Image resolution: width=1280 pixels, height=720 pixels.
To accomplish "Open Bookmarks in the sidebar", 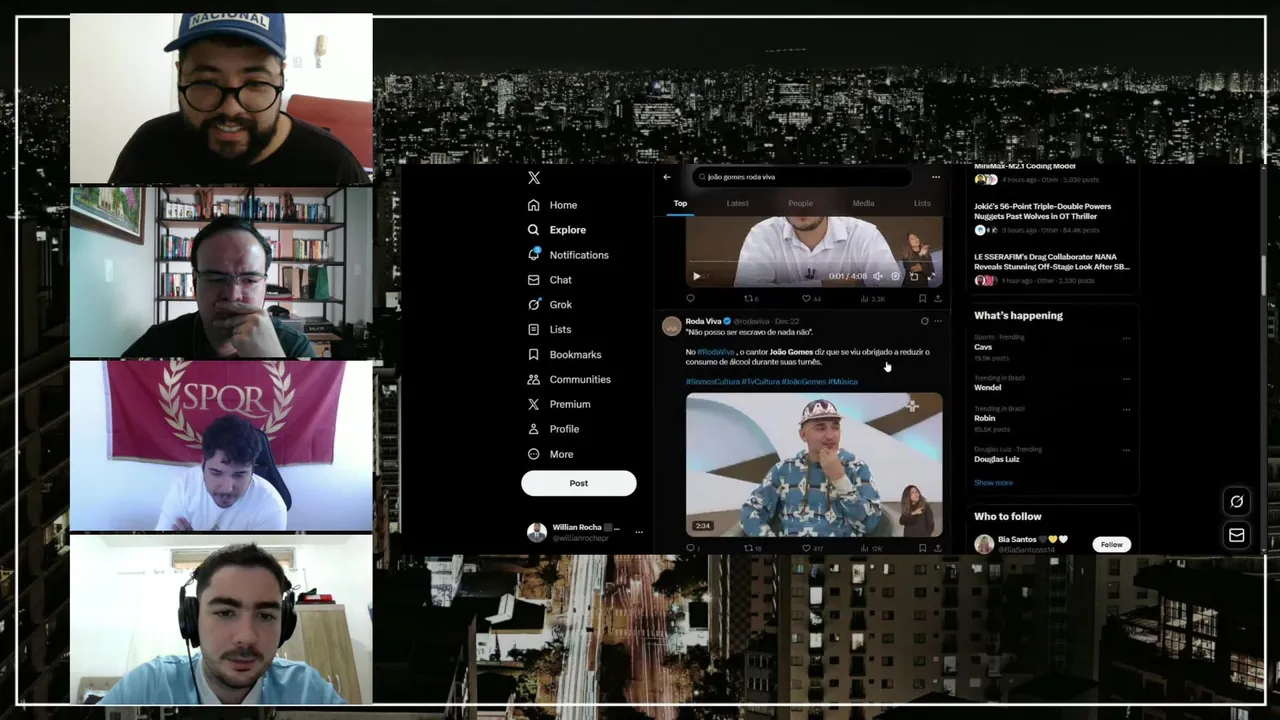I will 564,355.
